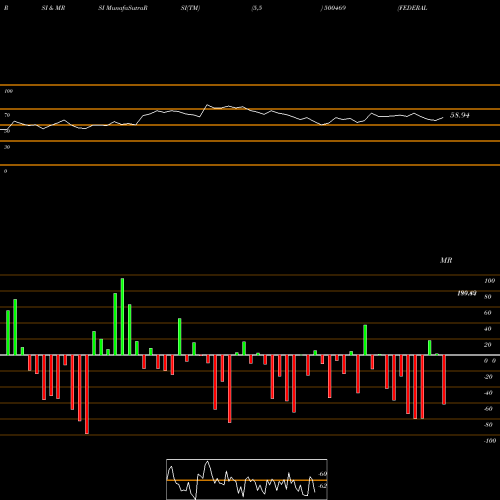500x500 pixels.
Task: Click the 69 label in mini chart
Action: 323,474
